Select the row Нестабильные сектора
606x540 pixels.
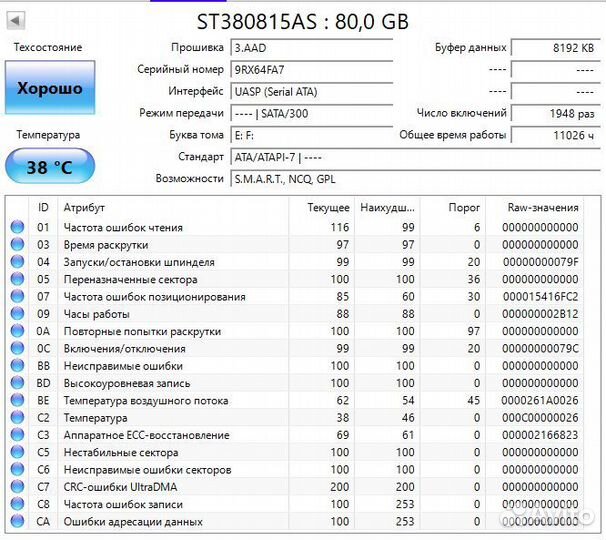pos(294,452)
